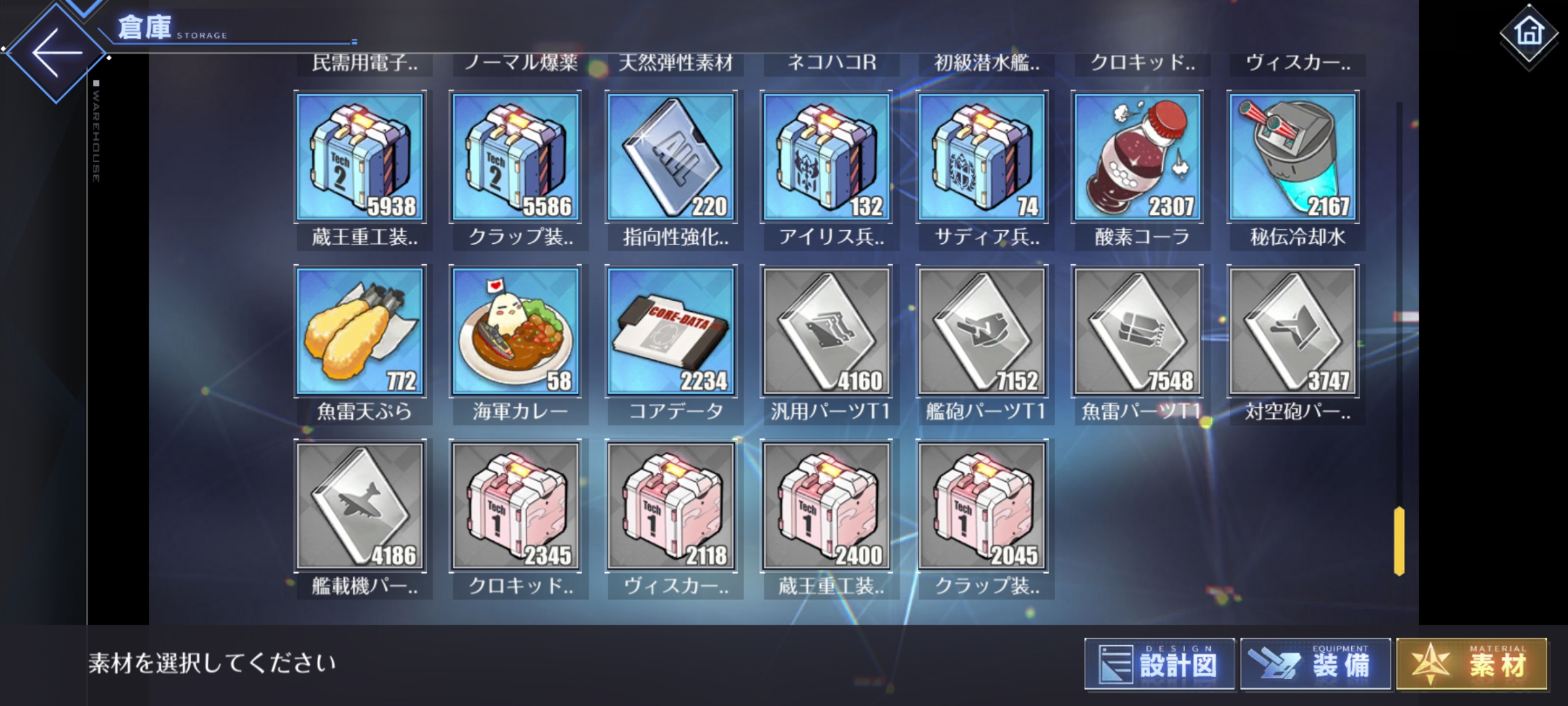Open the 素材 material tab
Viewport: 1568px width, 706px height.
click(x=1472, y=664)
